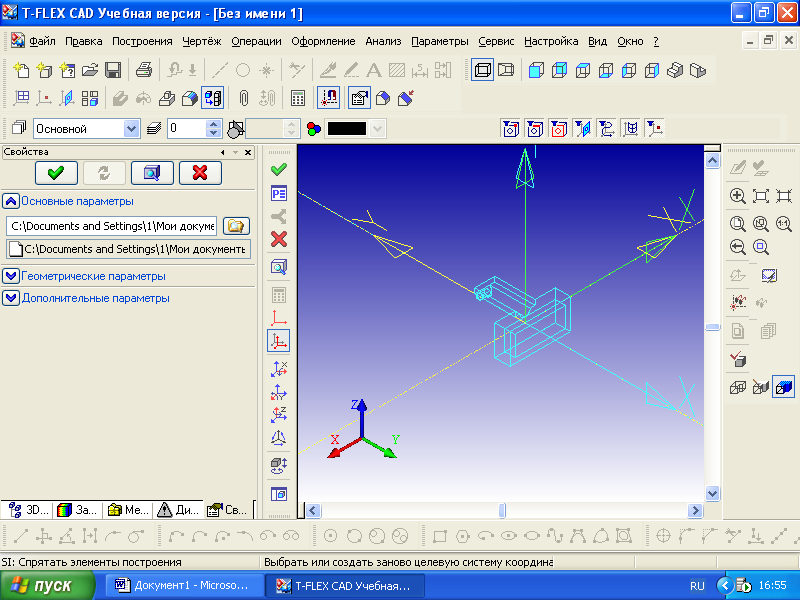Expand the Геометрические параметры section
The image size is (800, 600).
[x=11, y=276]
